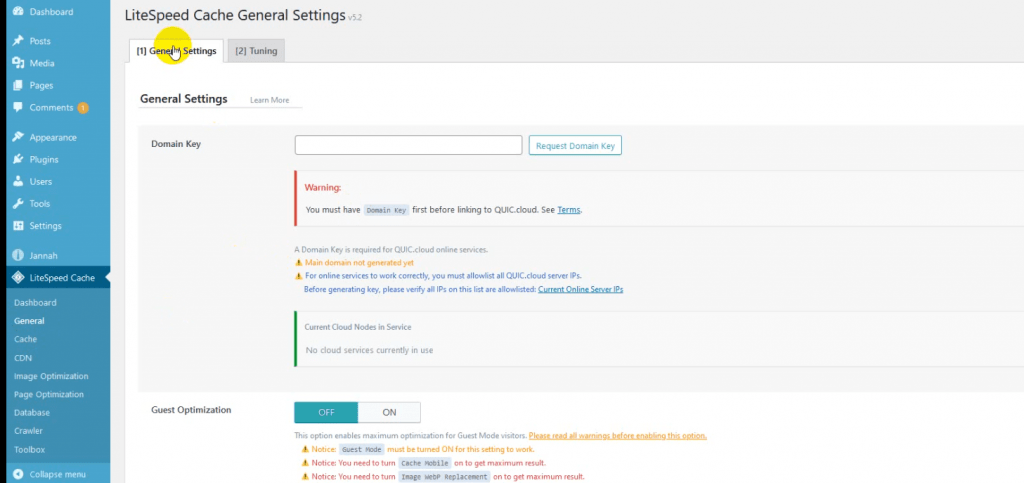Click the Jannah menu label
Viewport: 1024px width, 483px height.
coord(43,256)
